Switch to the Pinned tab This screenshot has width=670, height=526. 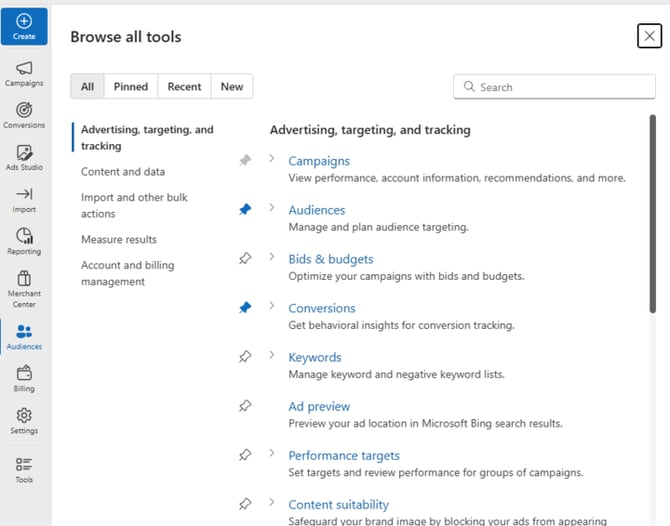coord(131,87)
